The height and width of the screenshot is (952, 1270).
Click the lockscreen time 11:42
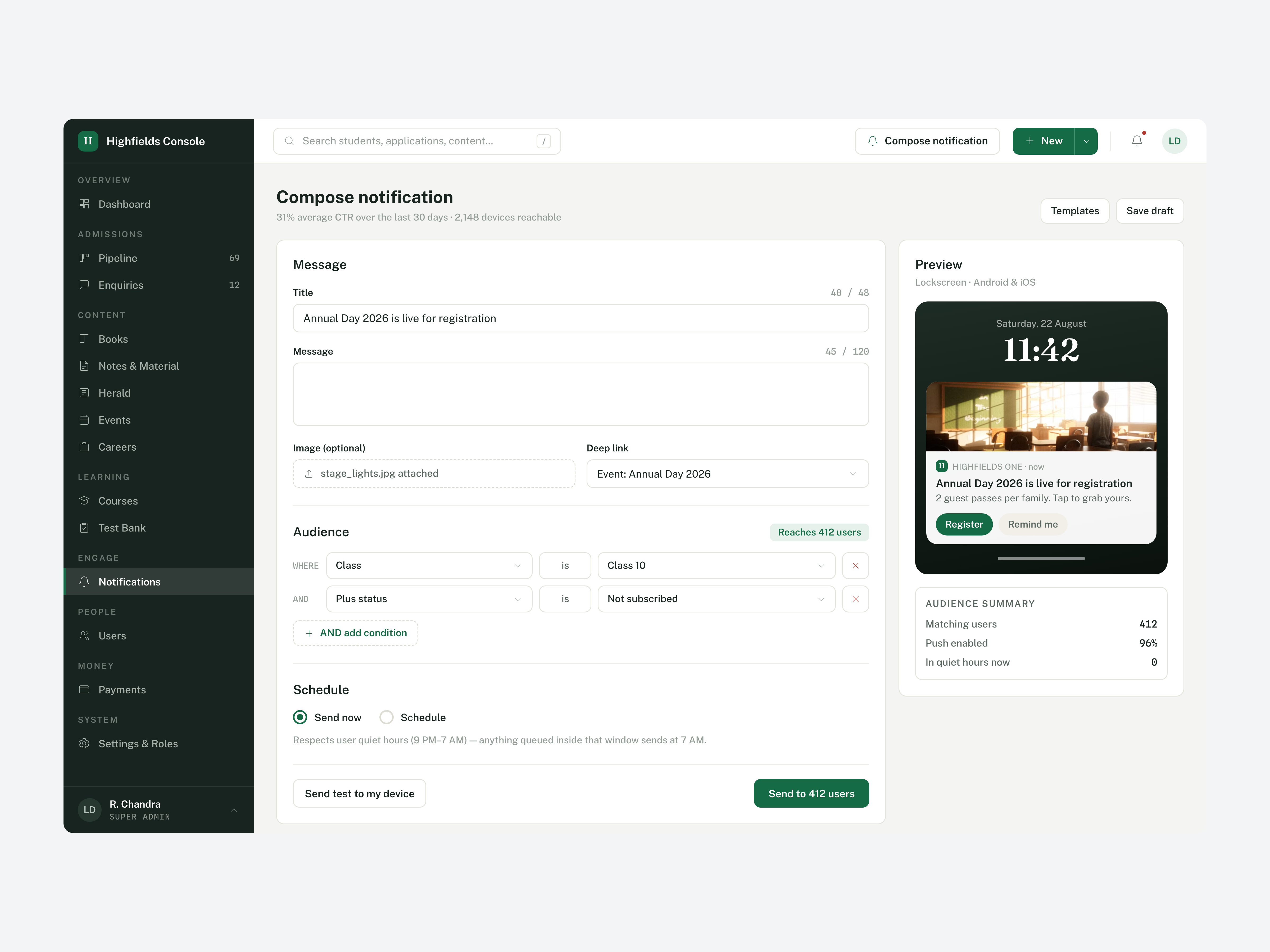[x=1041, y=350]
